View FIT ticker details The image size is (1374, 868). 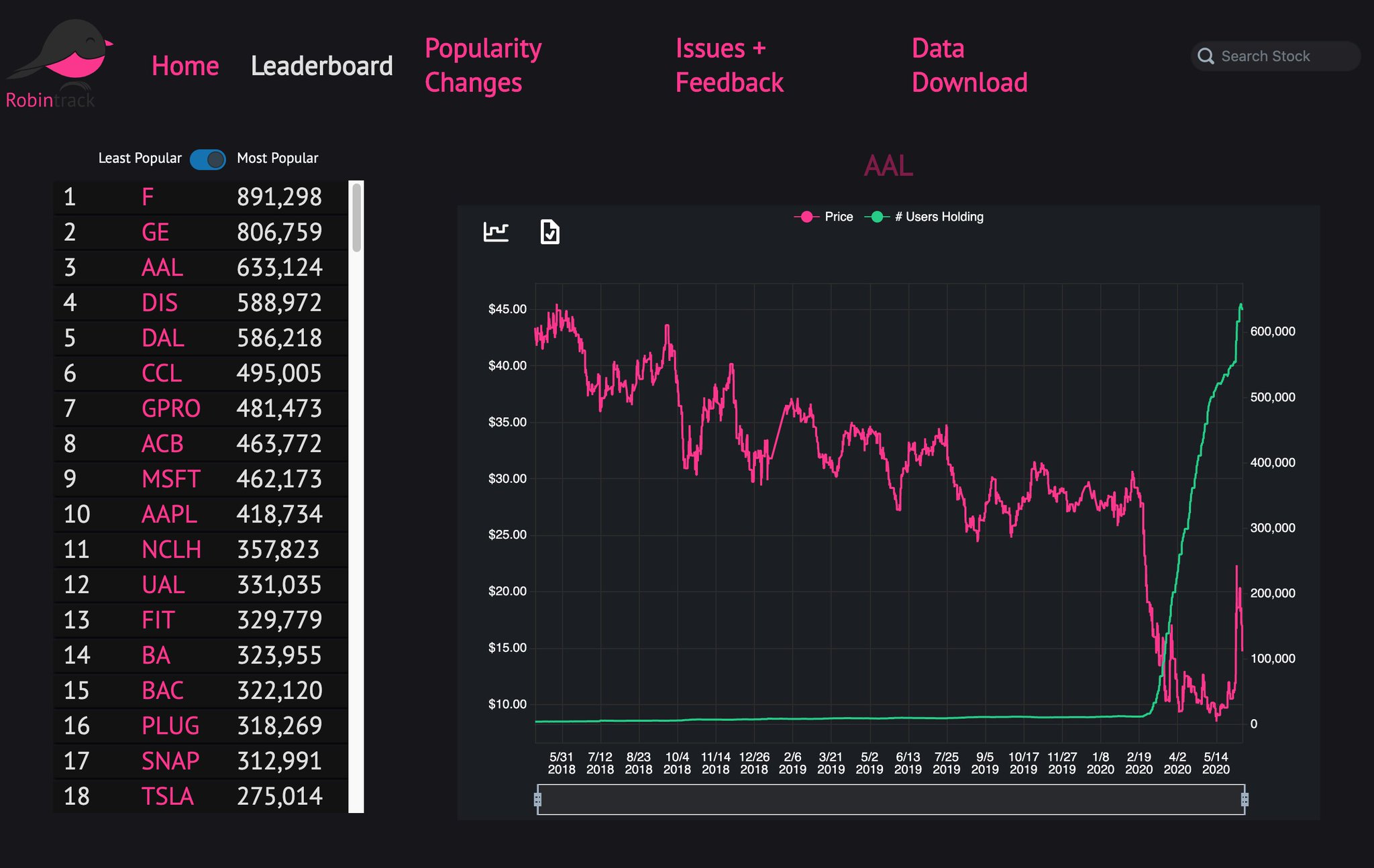pos(158,620)
